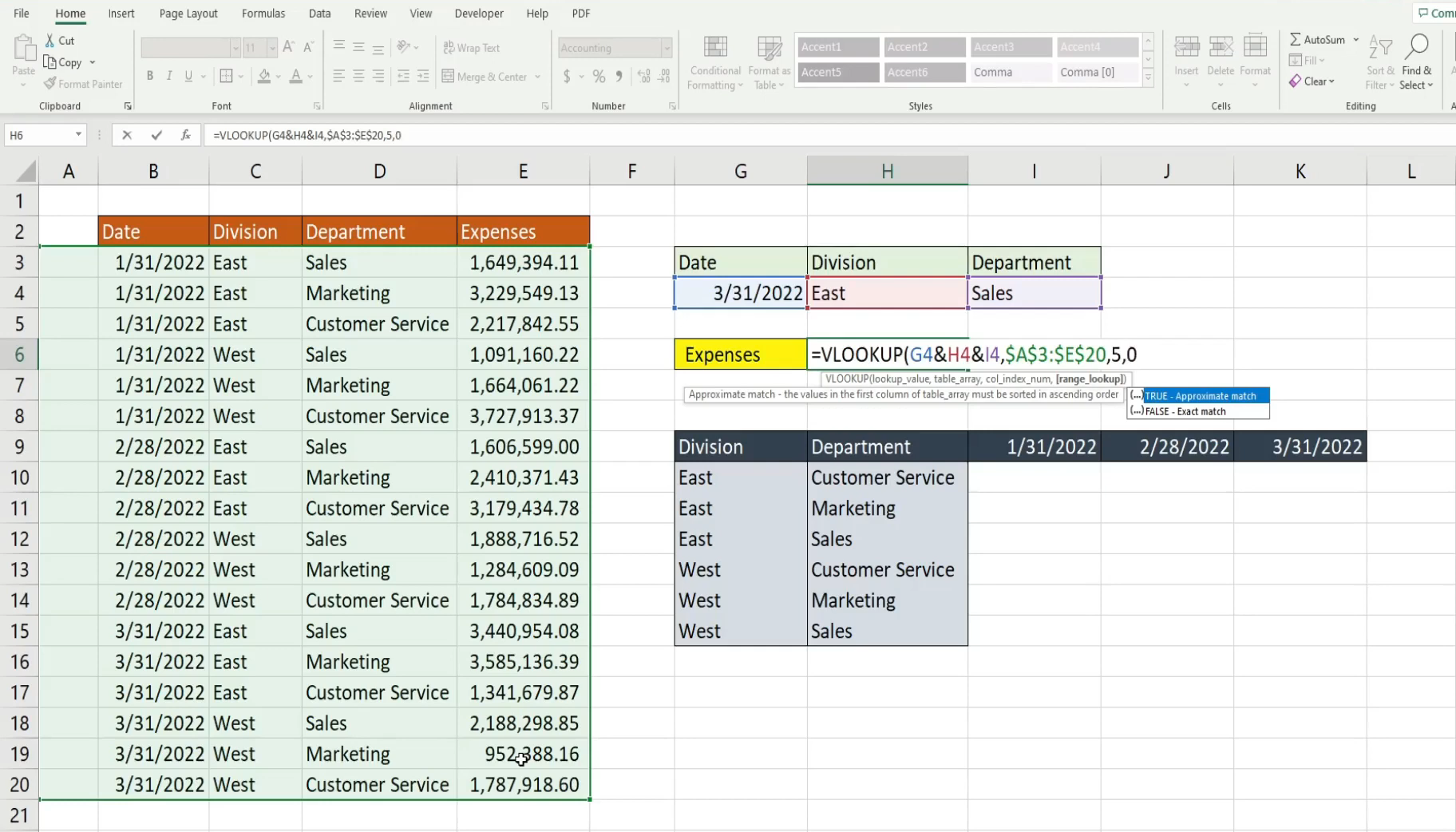Image resolution: width=1456 pixels, height=832 pixels.
Task: Click in the formula bar text
Action: (x=307, y=135)
